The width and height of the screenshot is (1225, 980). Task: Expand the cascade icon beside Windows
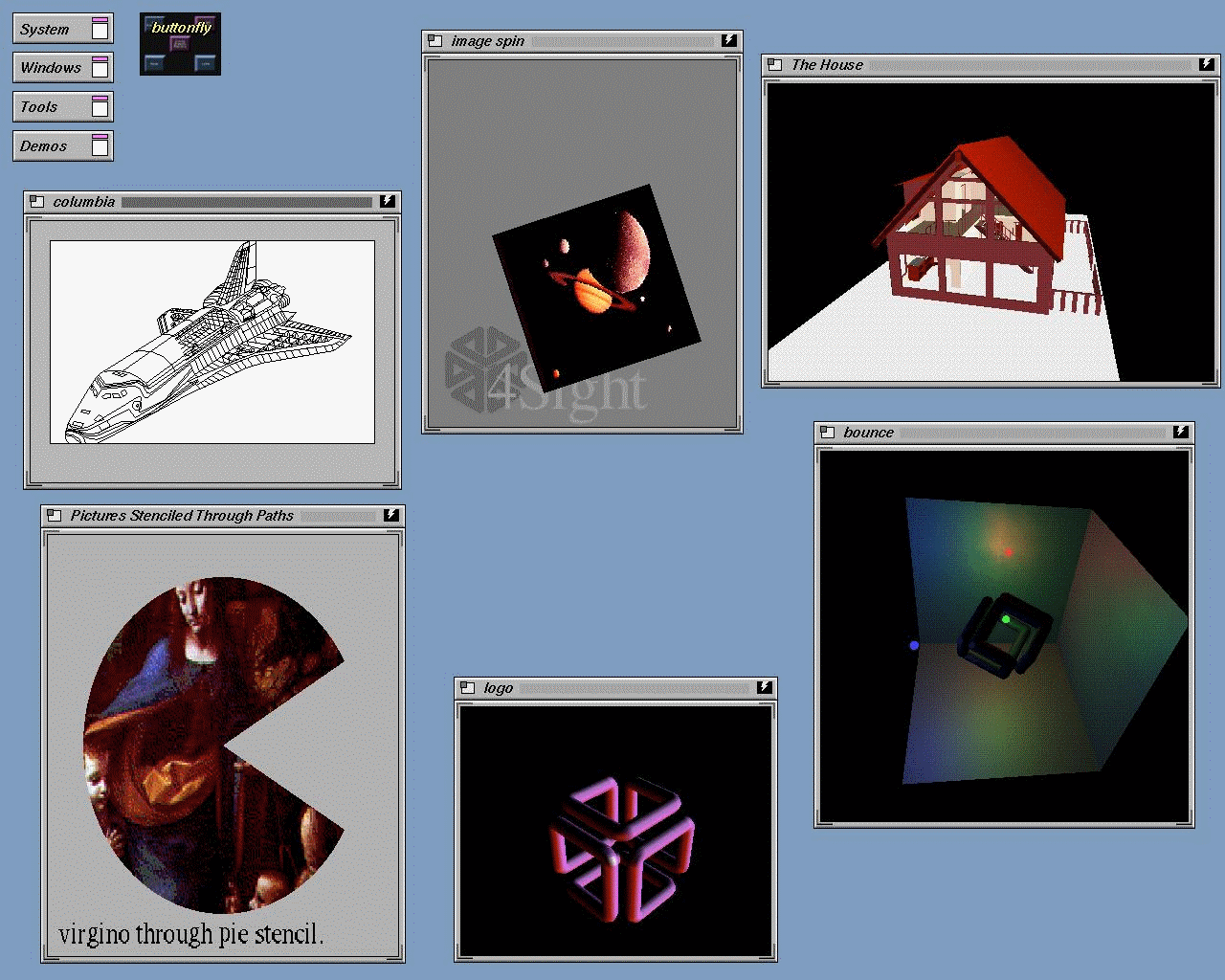100,67
